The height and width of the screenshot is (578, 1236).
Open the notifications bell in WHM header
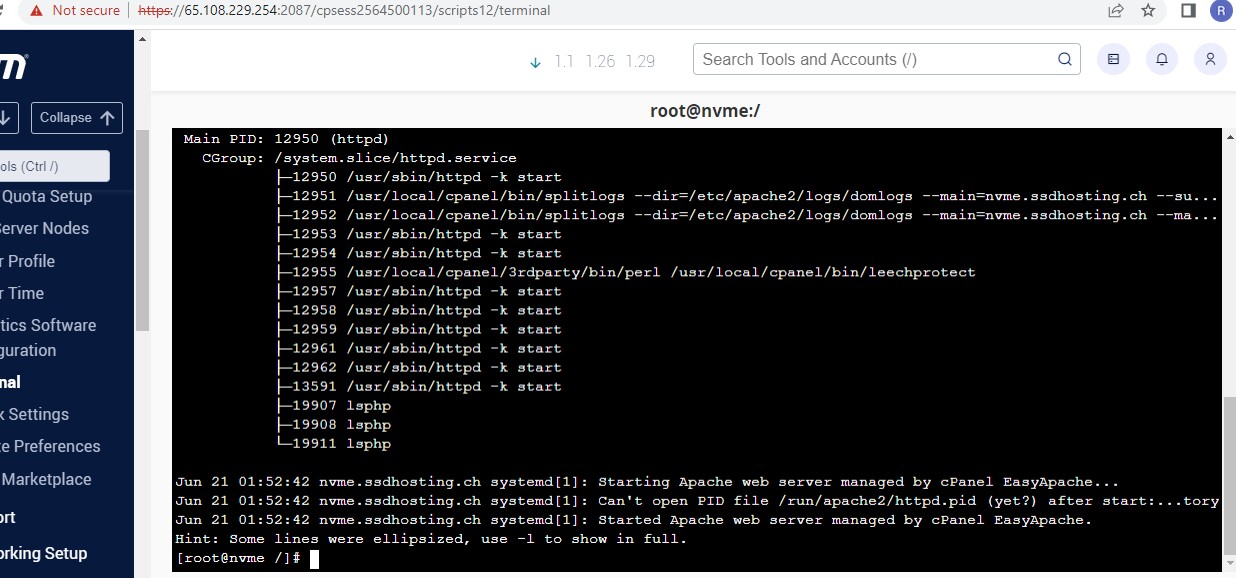1161,59
